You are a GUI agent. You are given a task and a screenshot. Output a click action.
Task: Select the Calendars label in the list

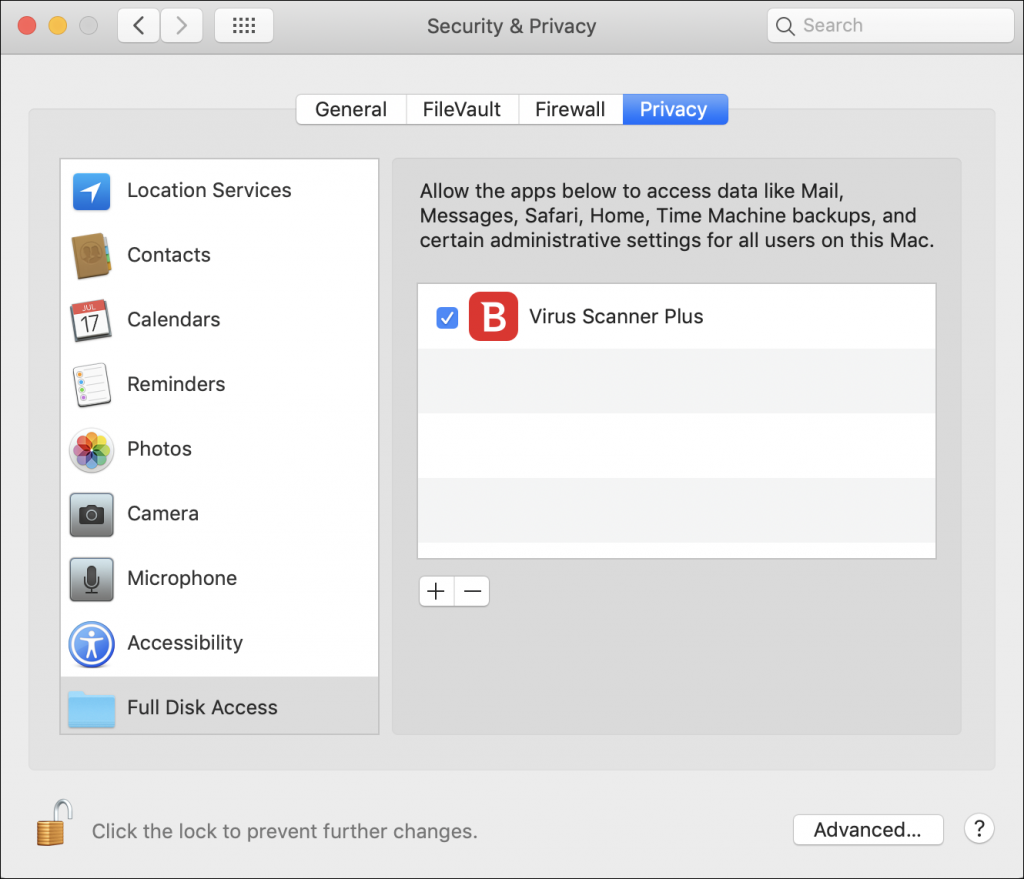174,319
